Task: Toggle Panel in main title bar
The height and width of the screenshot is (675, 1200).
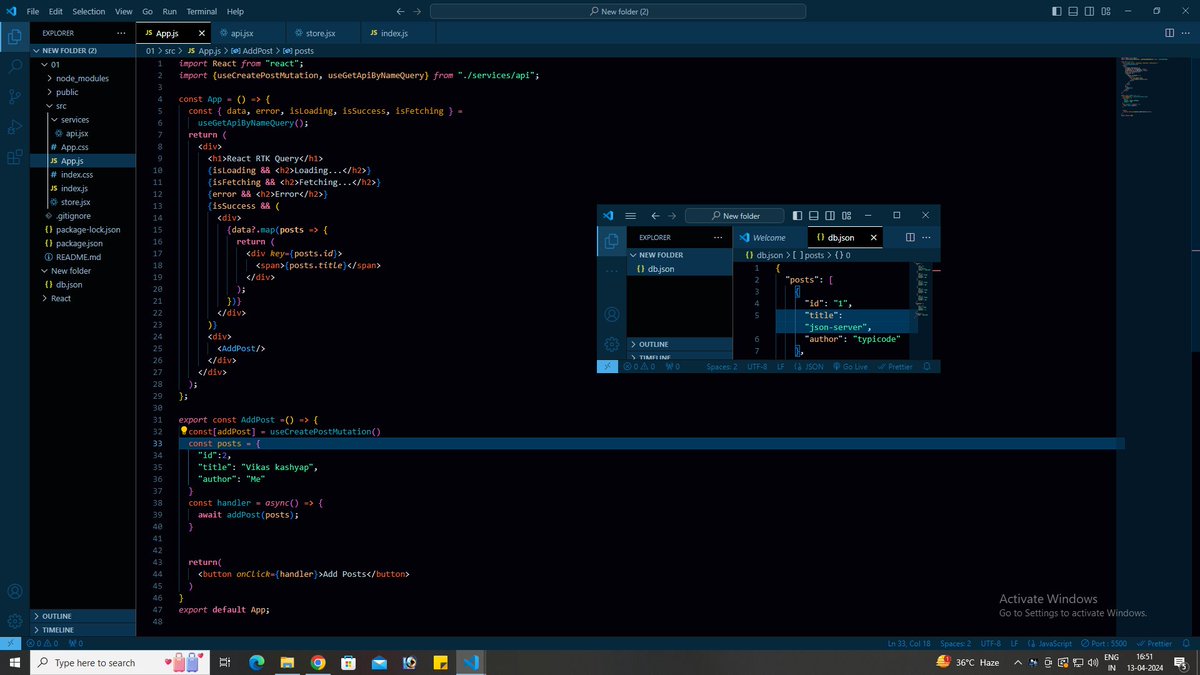Action: coord(1074,11)
